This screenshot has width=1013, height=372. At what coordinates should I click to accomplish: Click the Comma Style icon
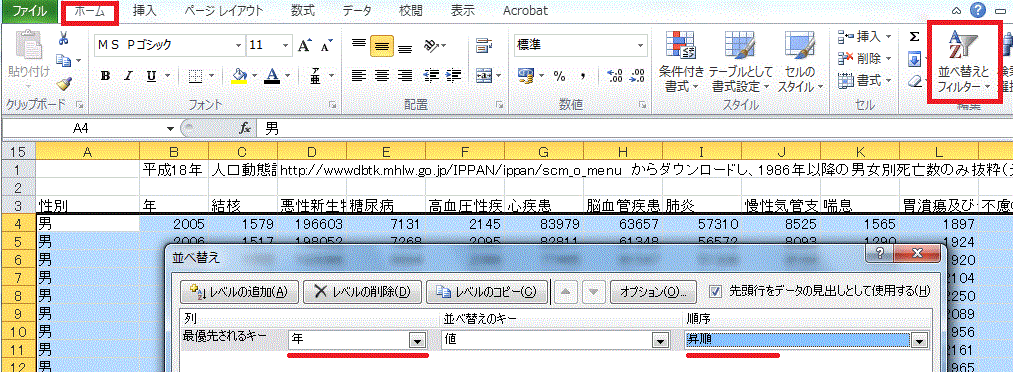pos(583,76)
